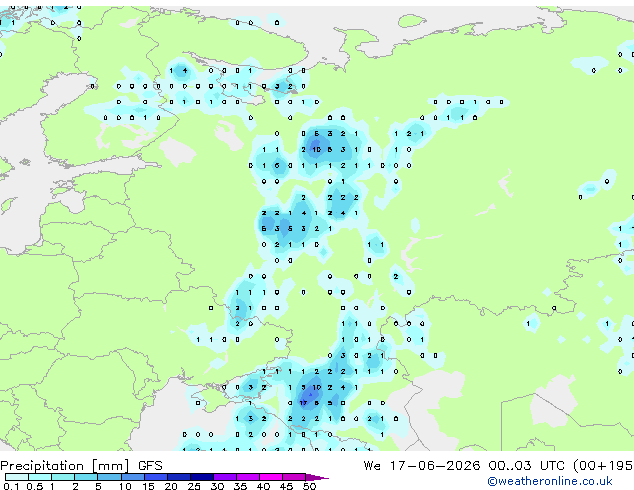Viewport: 634px width, 490px height.
Task: Click legend scale label "30"
Action: point(217,486)
